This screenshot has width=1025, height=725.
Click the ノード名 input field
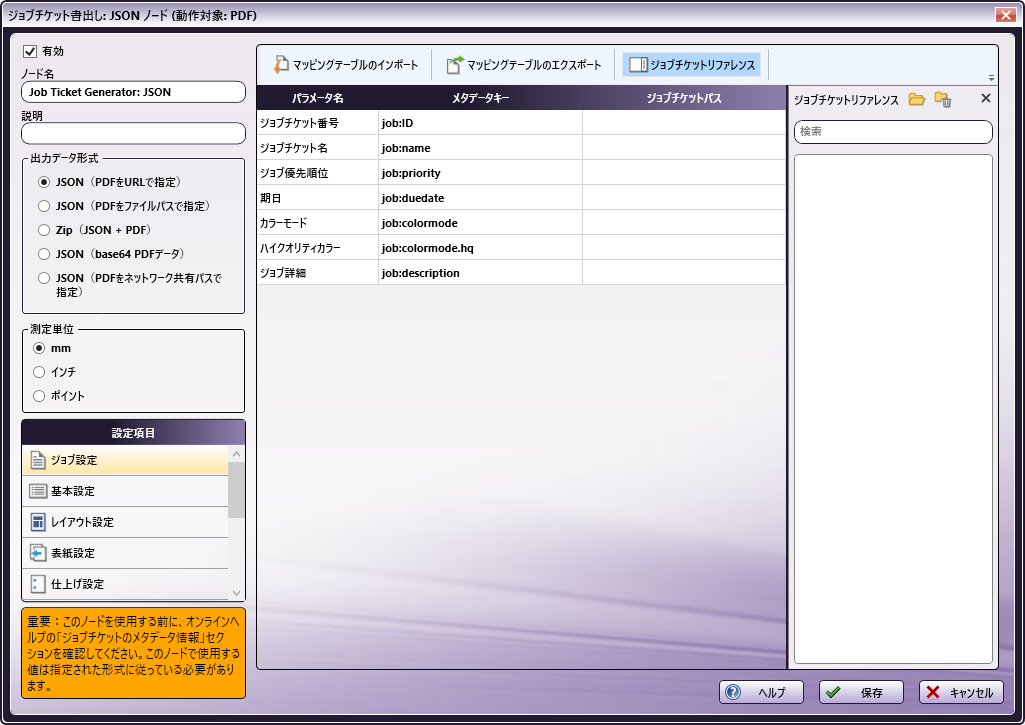click(133, 92)
